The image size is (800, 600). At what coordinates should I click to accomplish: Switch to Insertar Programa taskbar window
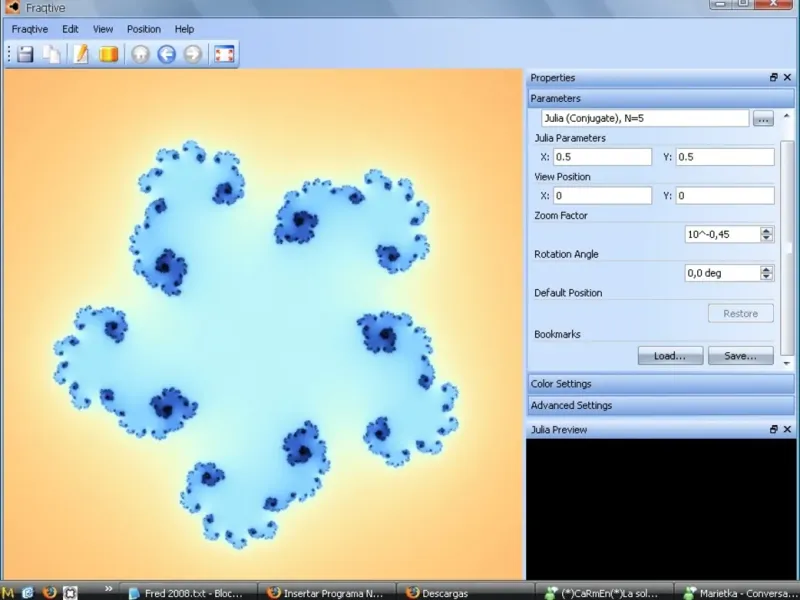point(326,593)
